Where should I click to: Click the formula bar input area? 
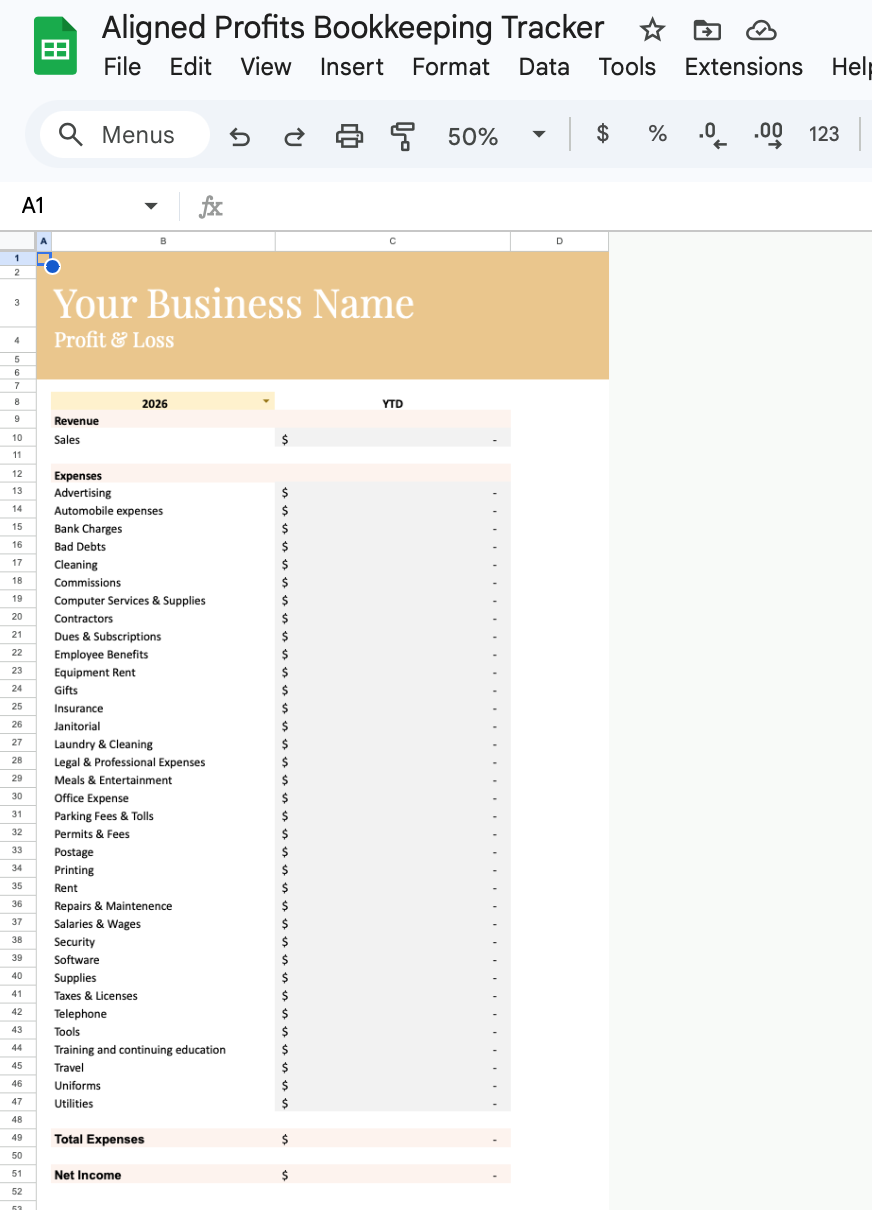[550, 206]
